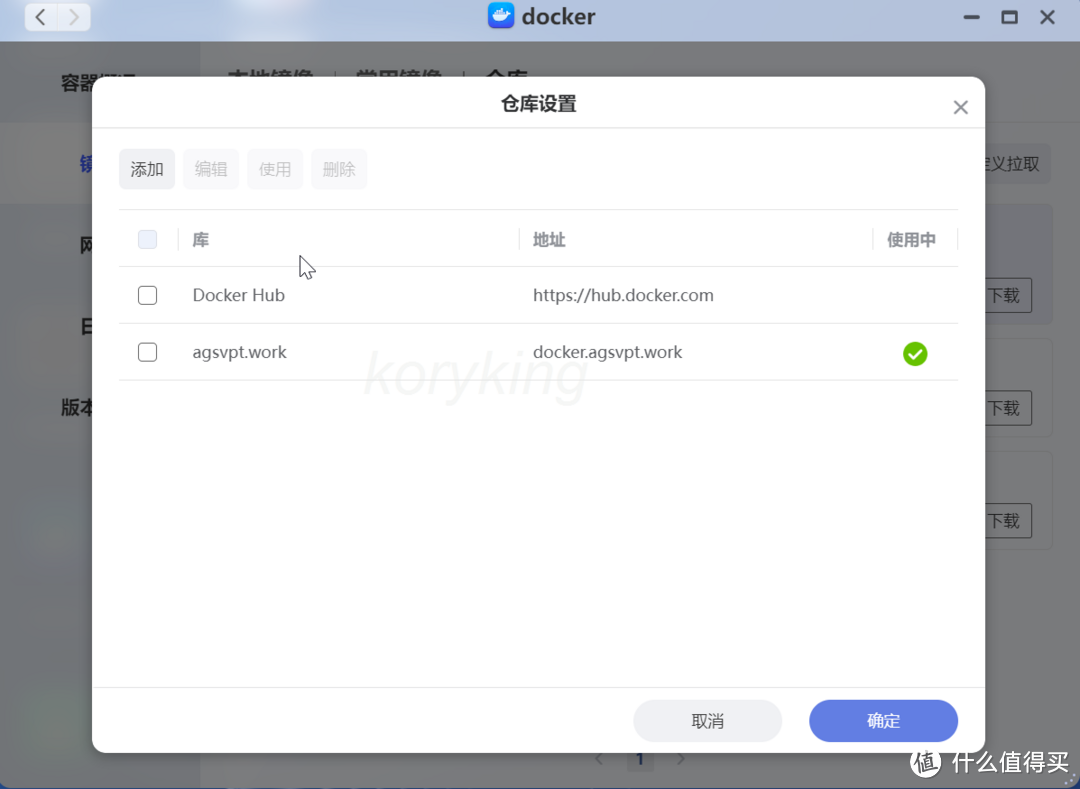Click the previous page arrow below the list
The height and width of the screenshot is (789, 1080).
[599, 759]
